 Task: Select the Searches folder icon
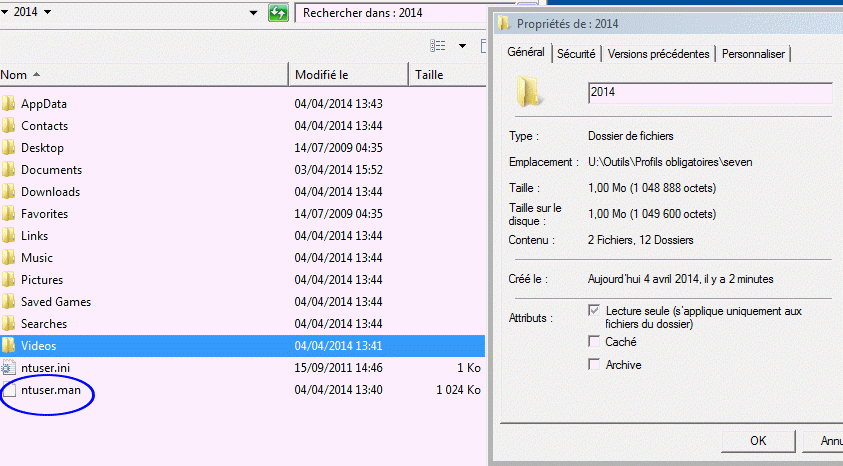[x=8, y=324]
